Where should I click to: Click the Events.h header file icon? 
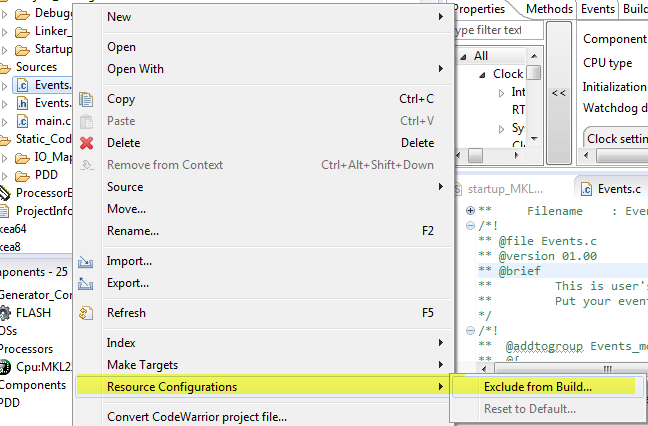pos(22,103)
